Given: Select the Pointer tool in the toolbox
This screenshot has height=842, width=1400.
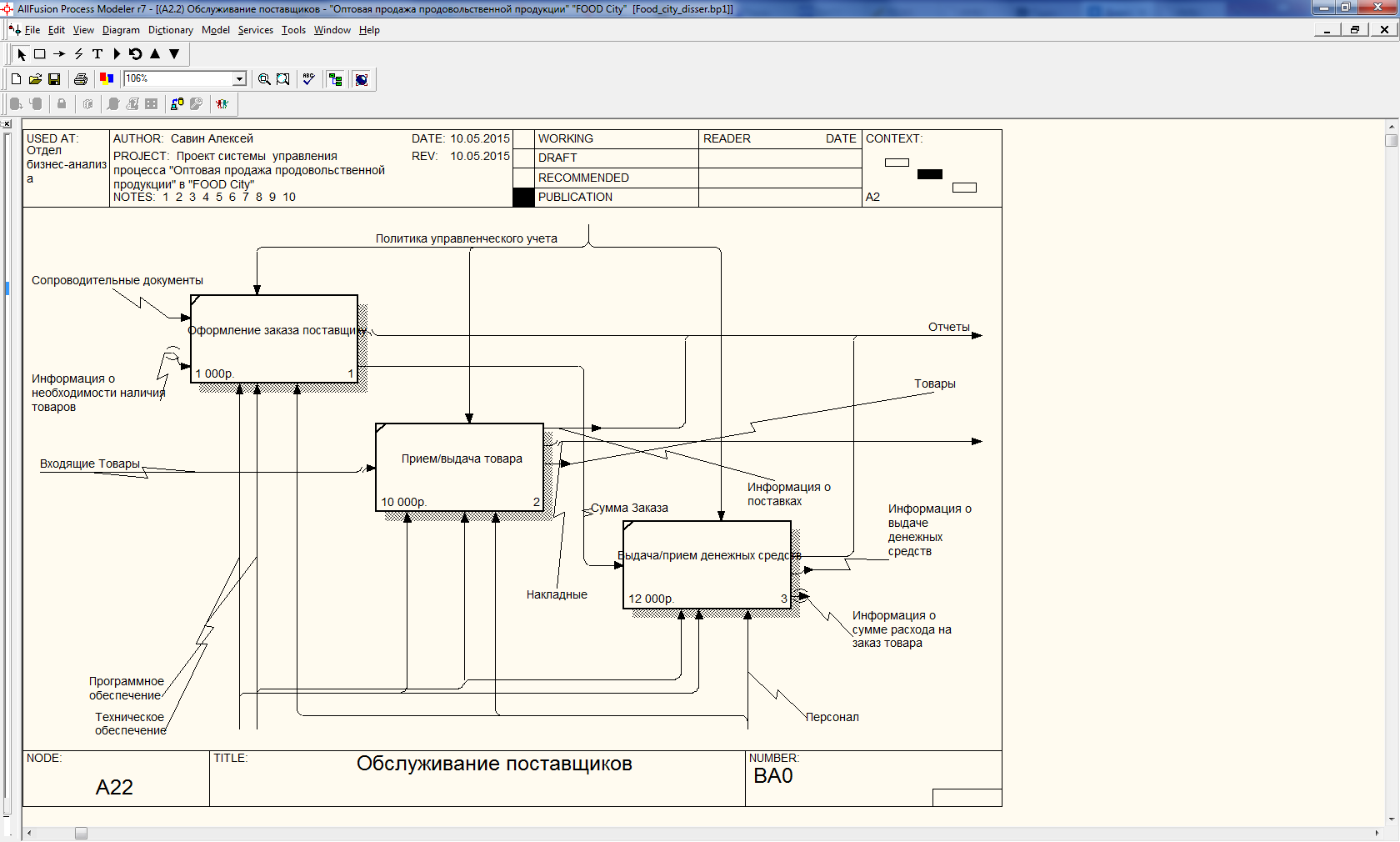Looking at the screenshot, I should click(x=22, y=54).
